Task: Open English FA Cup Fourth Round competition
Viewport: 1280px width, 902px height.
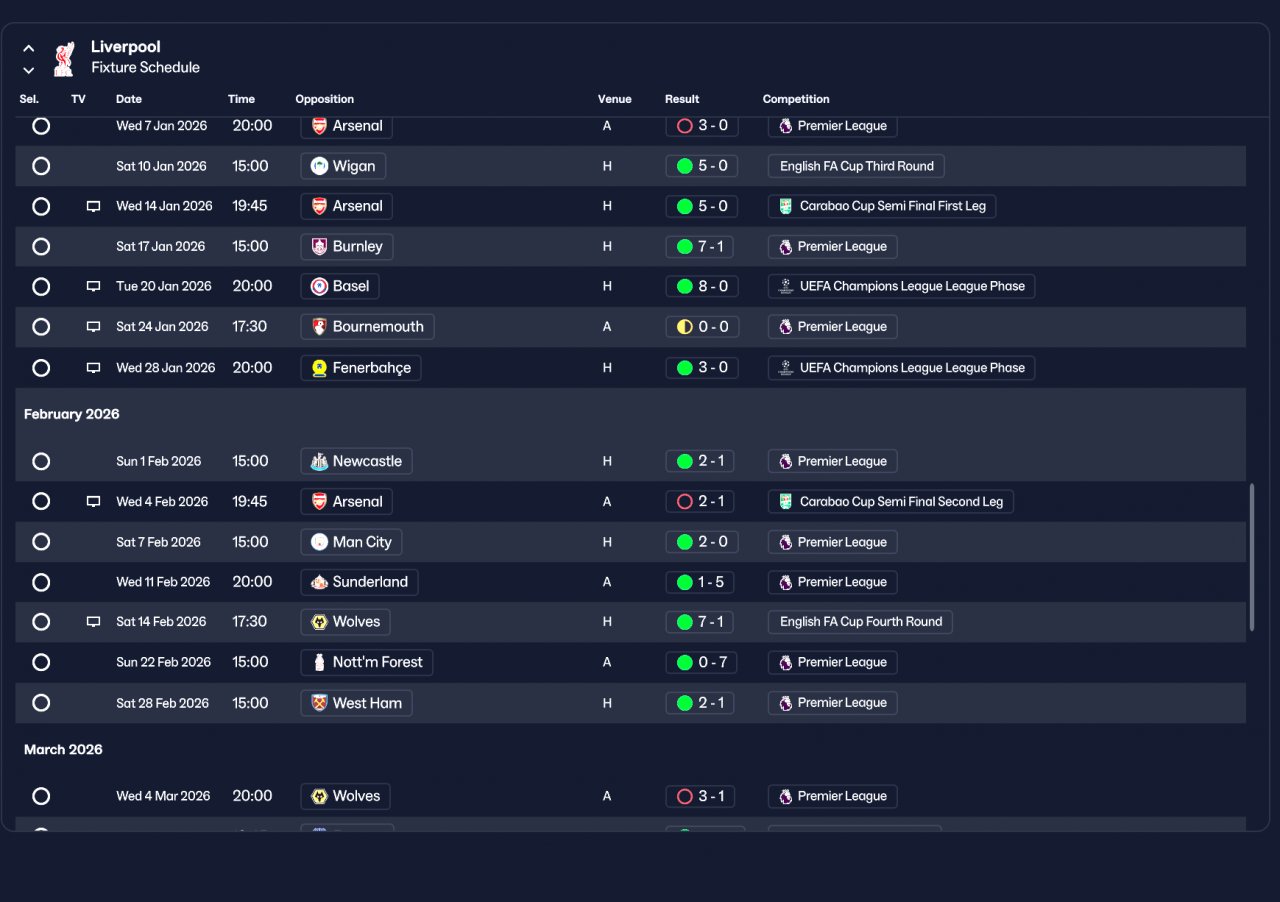Action: (860, 621)
